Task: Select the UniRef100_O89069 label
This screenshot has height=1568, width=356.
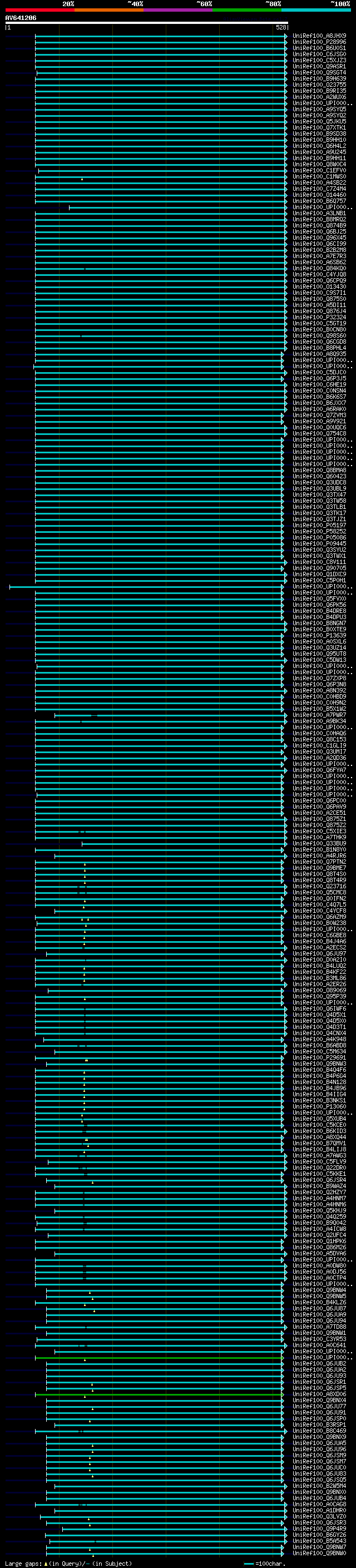Action: pos(319,990)
